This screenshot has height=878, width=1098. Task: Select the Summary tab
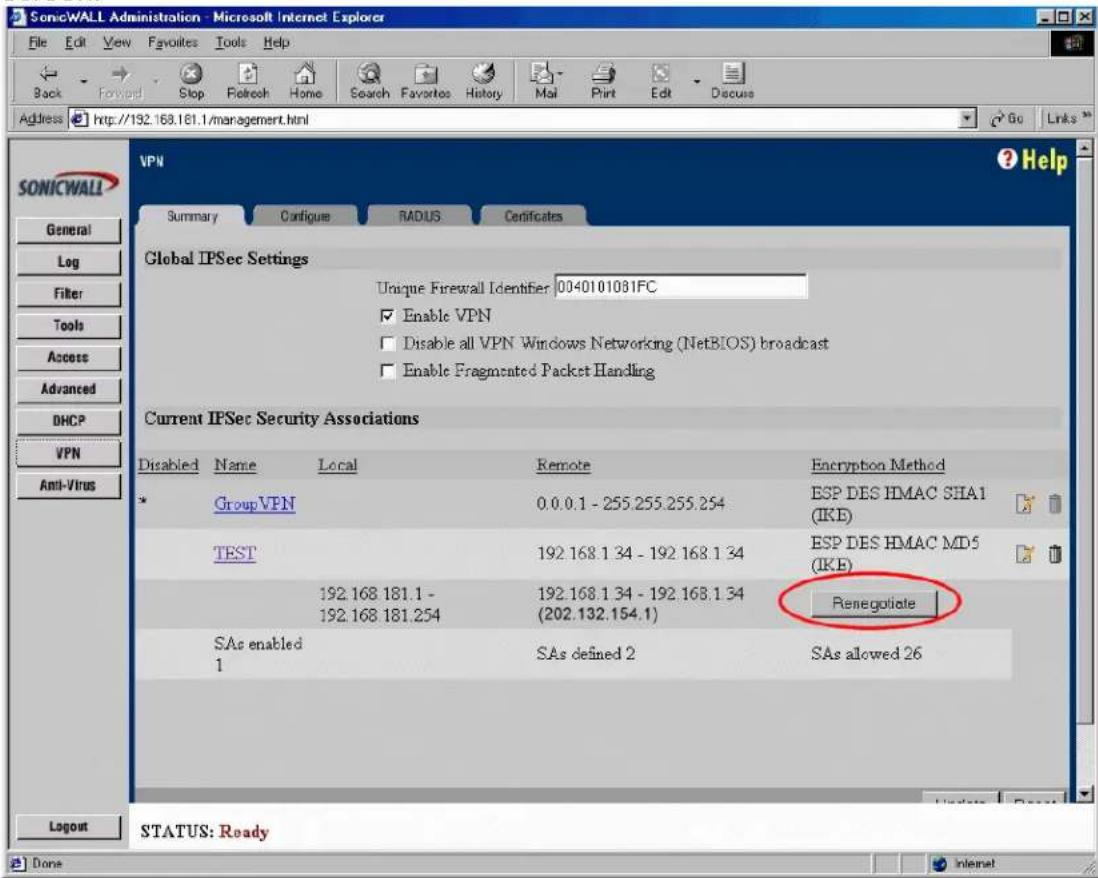[x=192, y=216]
